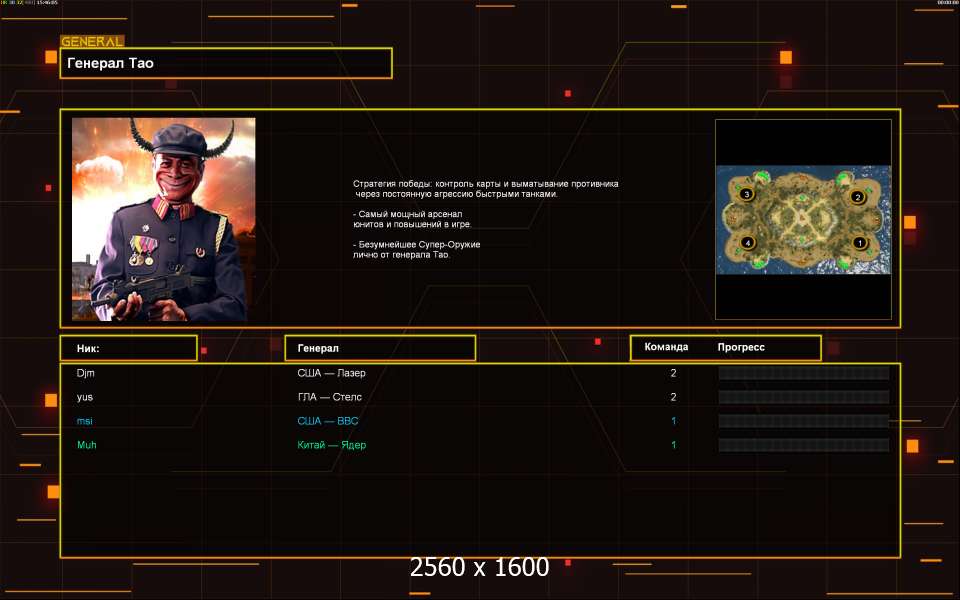
Task: Select player name Djm
Action: (x=86, y=373)
